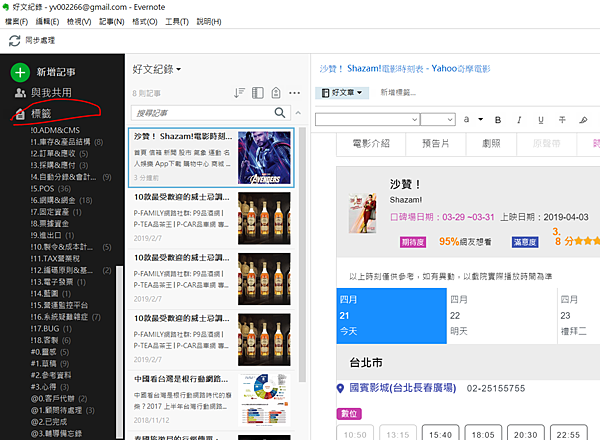
Task: Click the map pin icon next to the theater name
Action: pyautogui.click(x=340, y=388)
